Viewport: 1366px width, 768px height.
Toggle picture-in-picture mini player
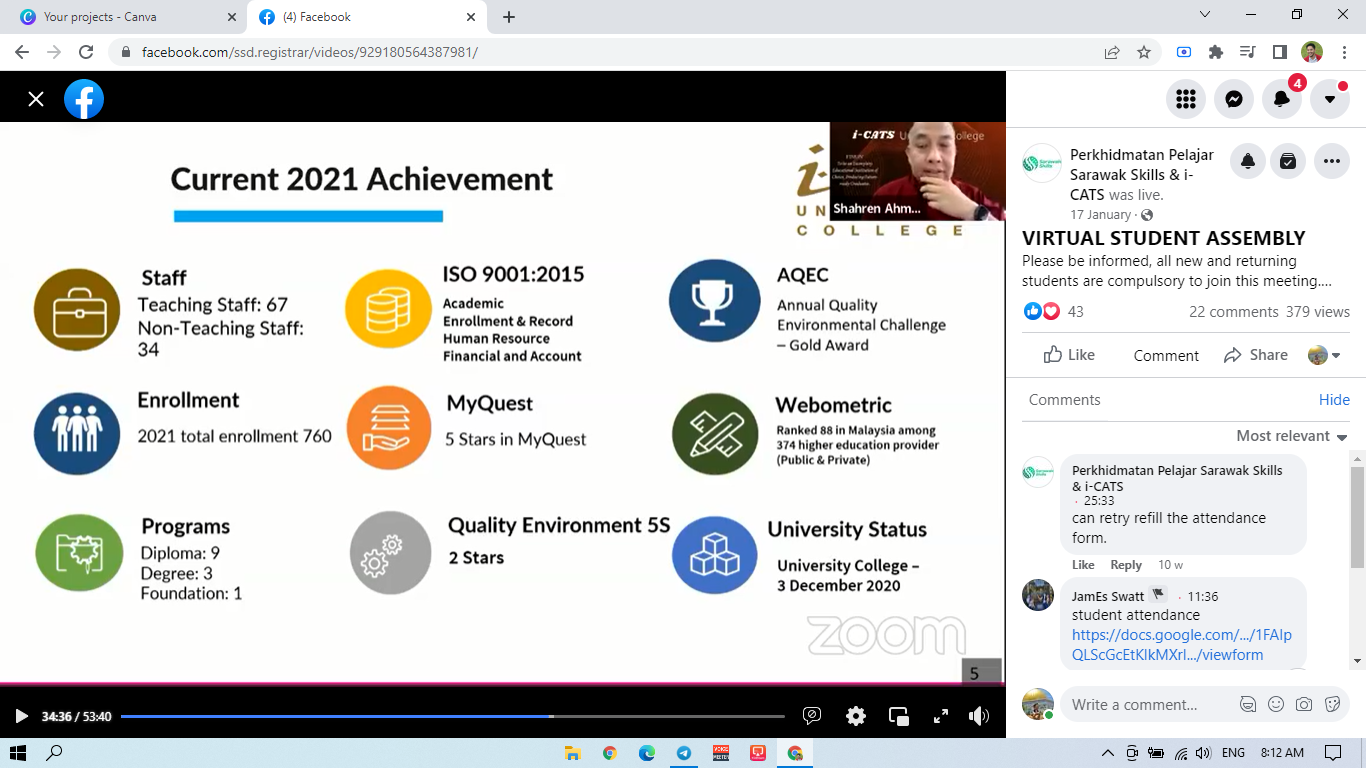pos(898,716)
